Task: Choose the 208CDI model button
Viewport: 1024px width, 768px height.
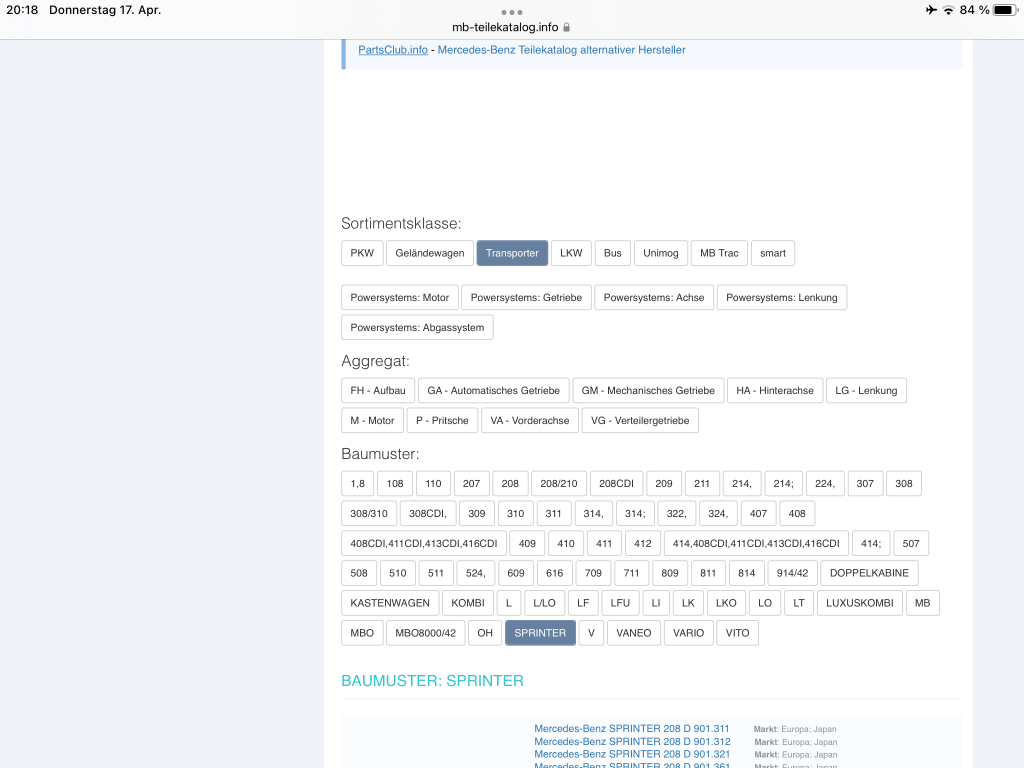Action: click(x=616, y=483)
